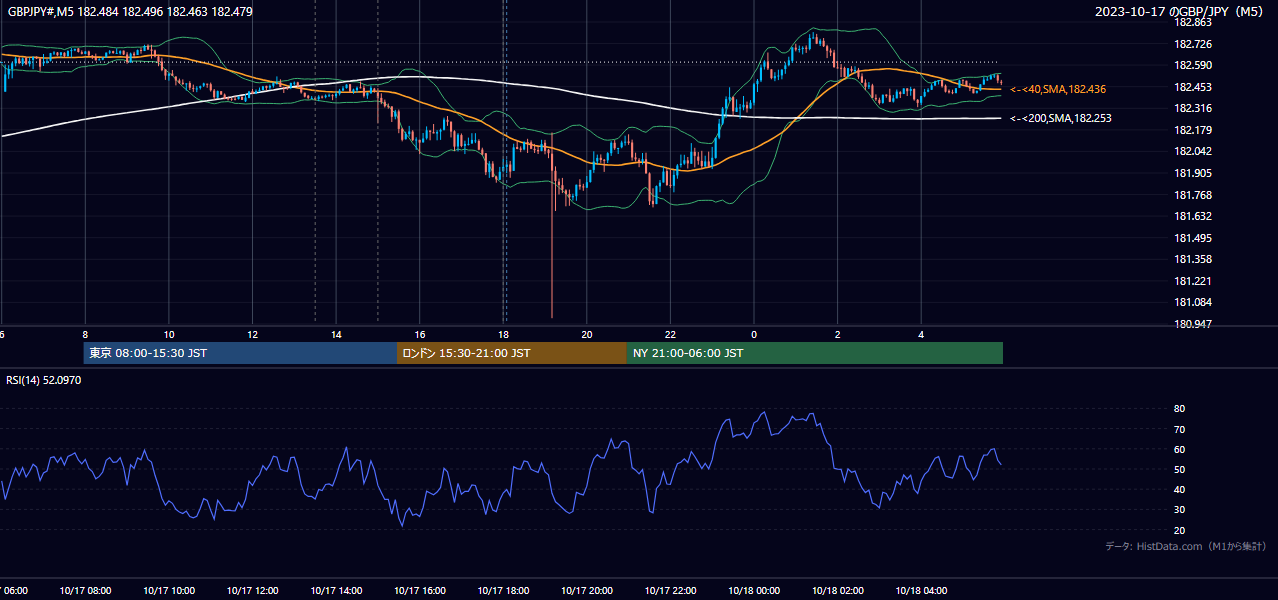
Task: Click RSI scale value 30
Action: pos(1179,509)
